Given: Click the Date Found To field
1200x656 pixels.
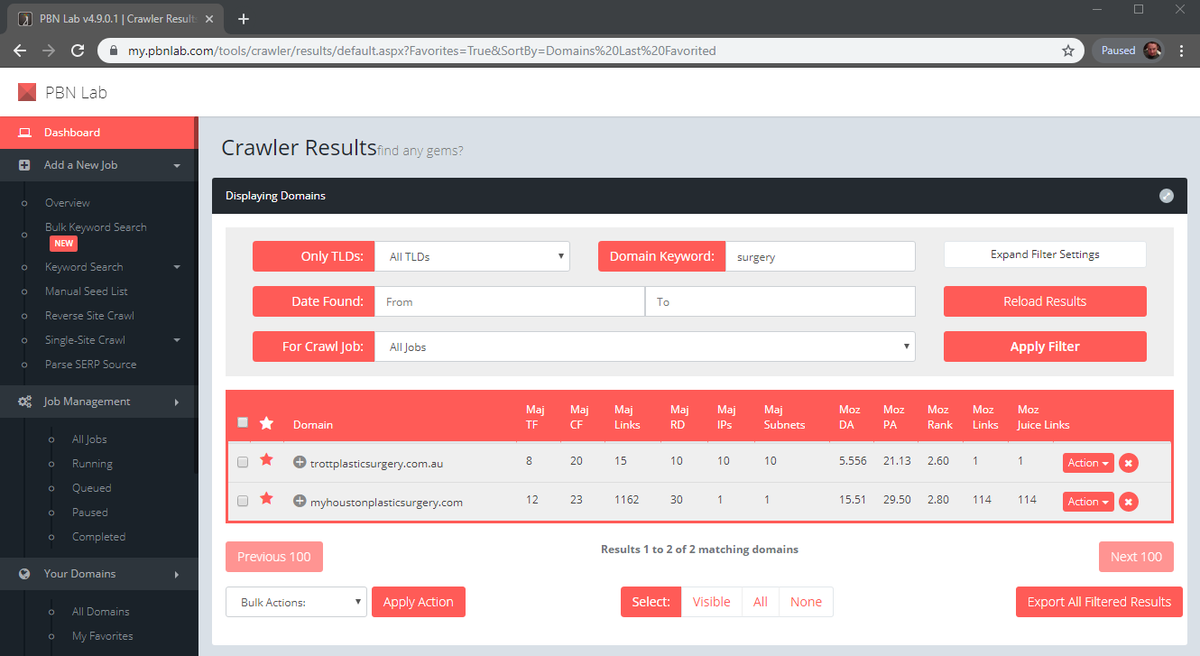Looking at the screenshot, I should (x=781, y=302).
